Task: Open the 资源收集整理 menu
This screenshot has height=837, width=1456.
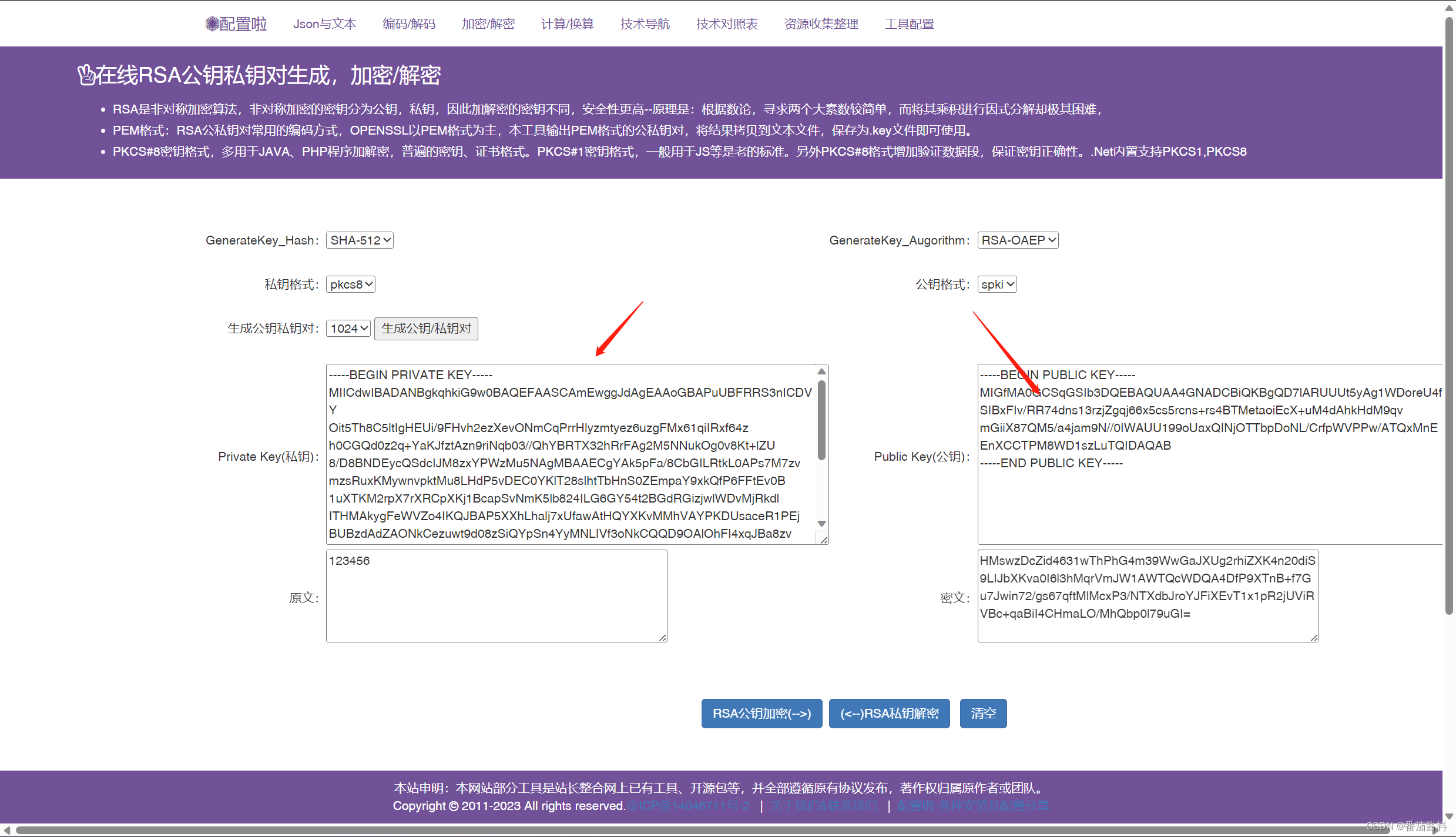Action: pos(821,24)
